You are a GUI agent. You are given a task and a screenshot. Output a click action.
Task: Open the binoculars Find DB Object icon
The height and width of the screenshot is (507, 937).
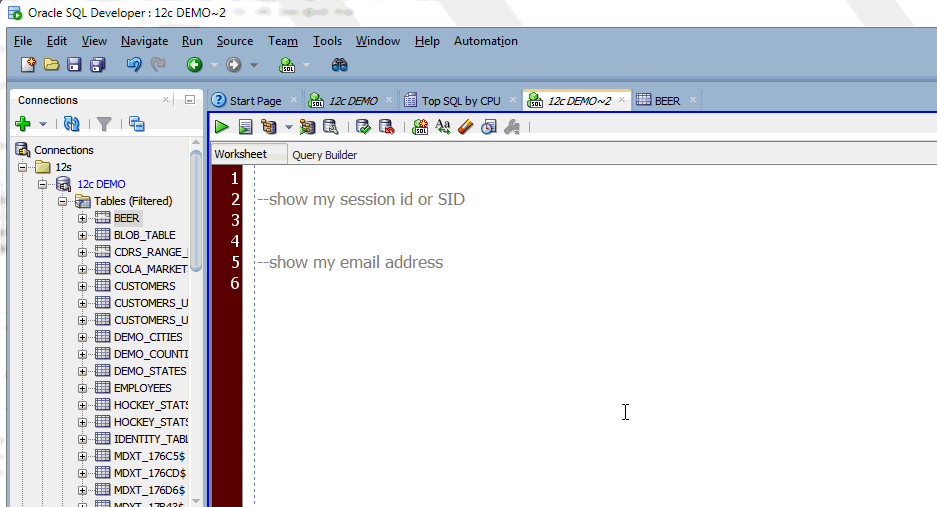pyautogui.click(x=339, y=65)
